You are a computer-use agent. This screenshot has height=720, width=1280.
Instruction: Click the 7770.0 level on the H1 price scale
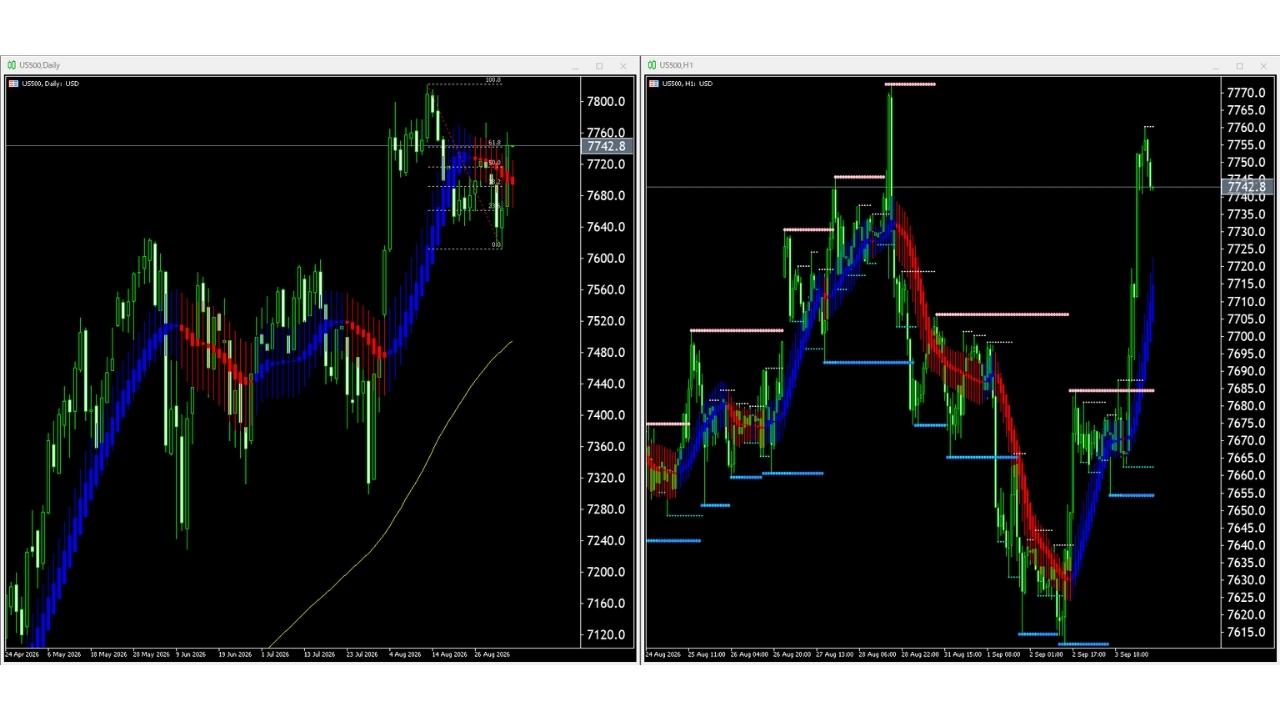[1246, 93]
